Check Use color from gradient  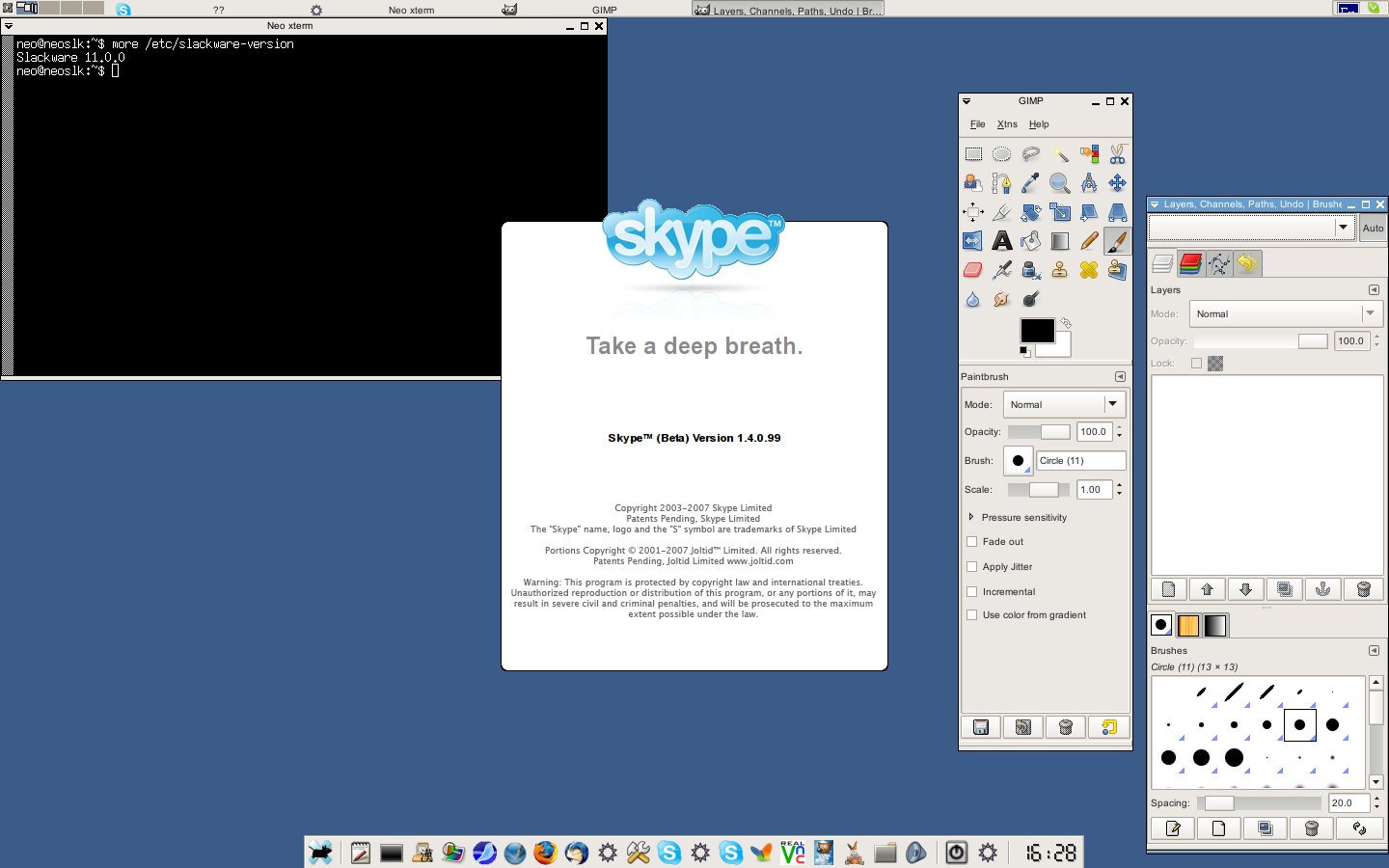(972, 615)
